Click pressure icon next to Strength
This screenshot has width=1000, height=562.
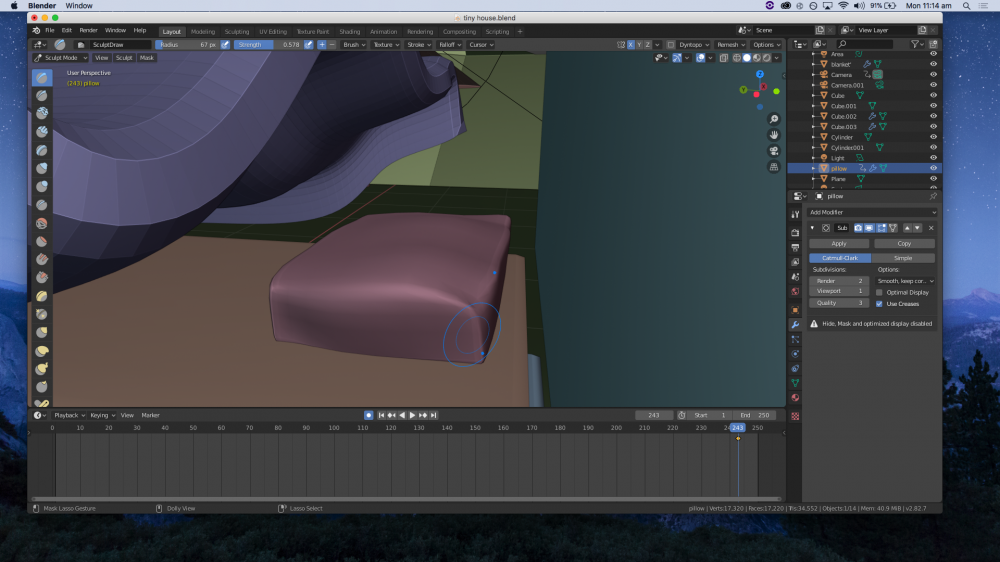coord(309,45)
